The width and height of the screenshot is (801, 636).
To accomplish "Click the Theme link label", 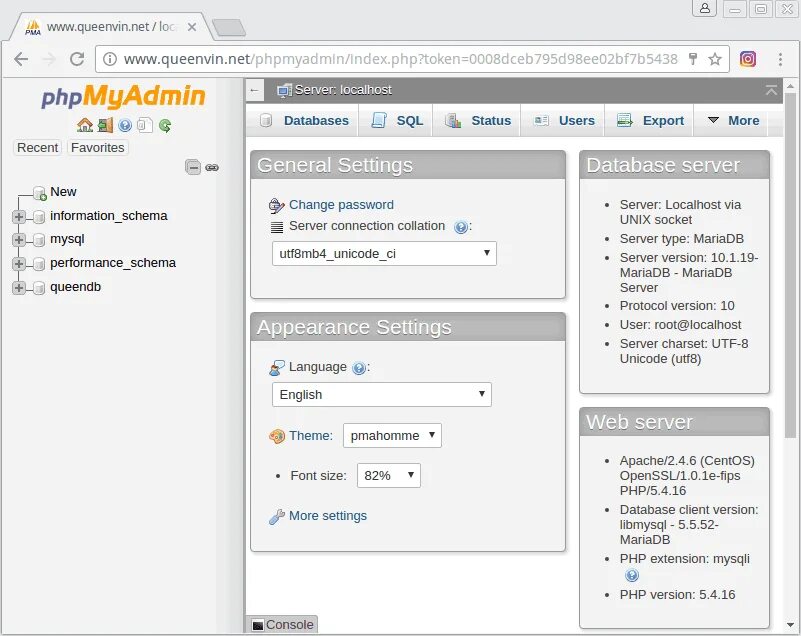I will [x=311, y=436].
